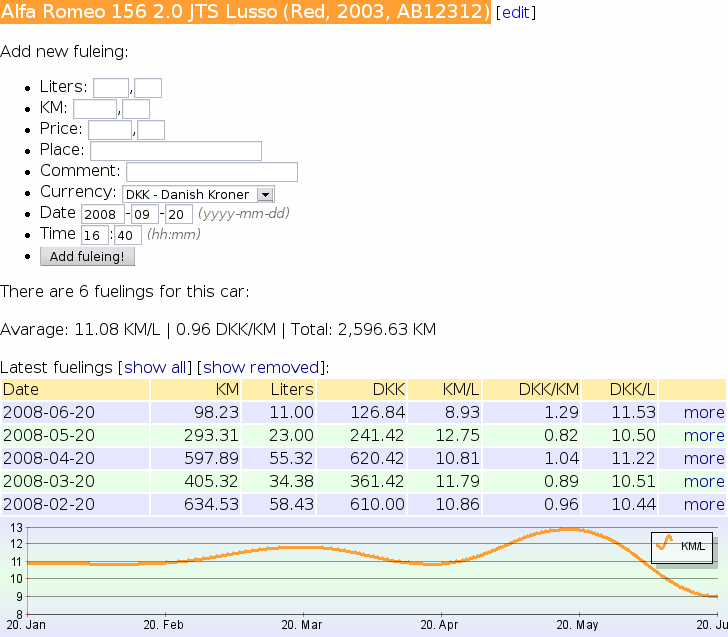Image resolution: width=728 pixels, height=637 pixels.
Task: Click the Alfa Romeo 156 car title
Action: [x=245, y=12]
